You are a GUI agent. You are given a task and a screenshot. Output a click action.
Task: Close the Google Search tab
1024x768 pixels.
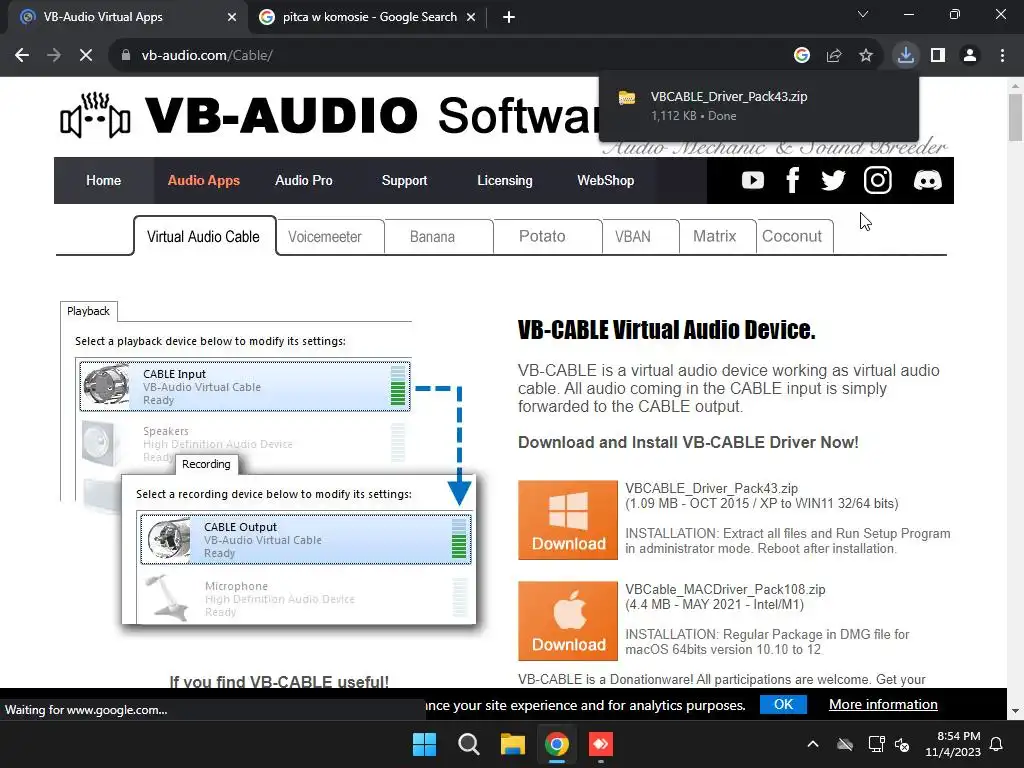point(471,17)
